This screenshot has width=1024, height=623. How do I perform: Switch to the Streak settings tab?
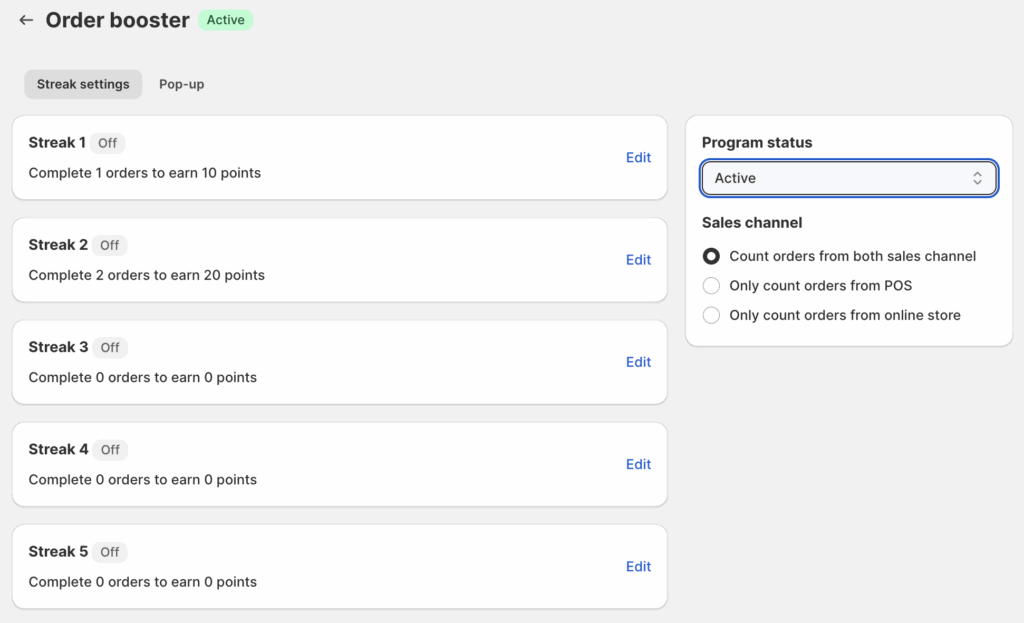click(x=83, y=84)
